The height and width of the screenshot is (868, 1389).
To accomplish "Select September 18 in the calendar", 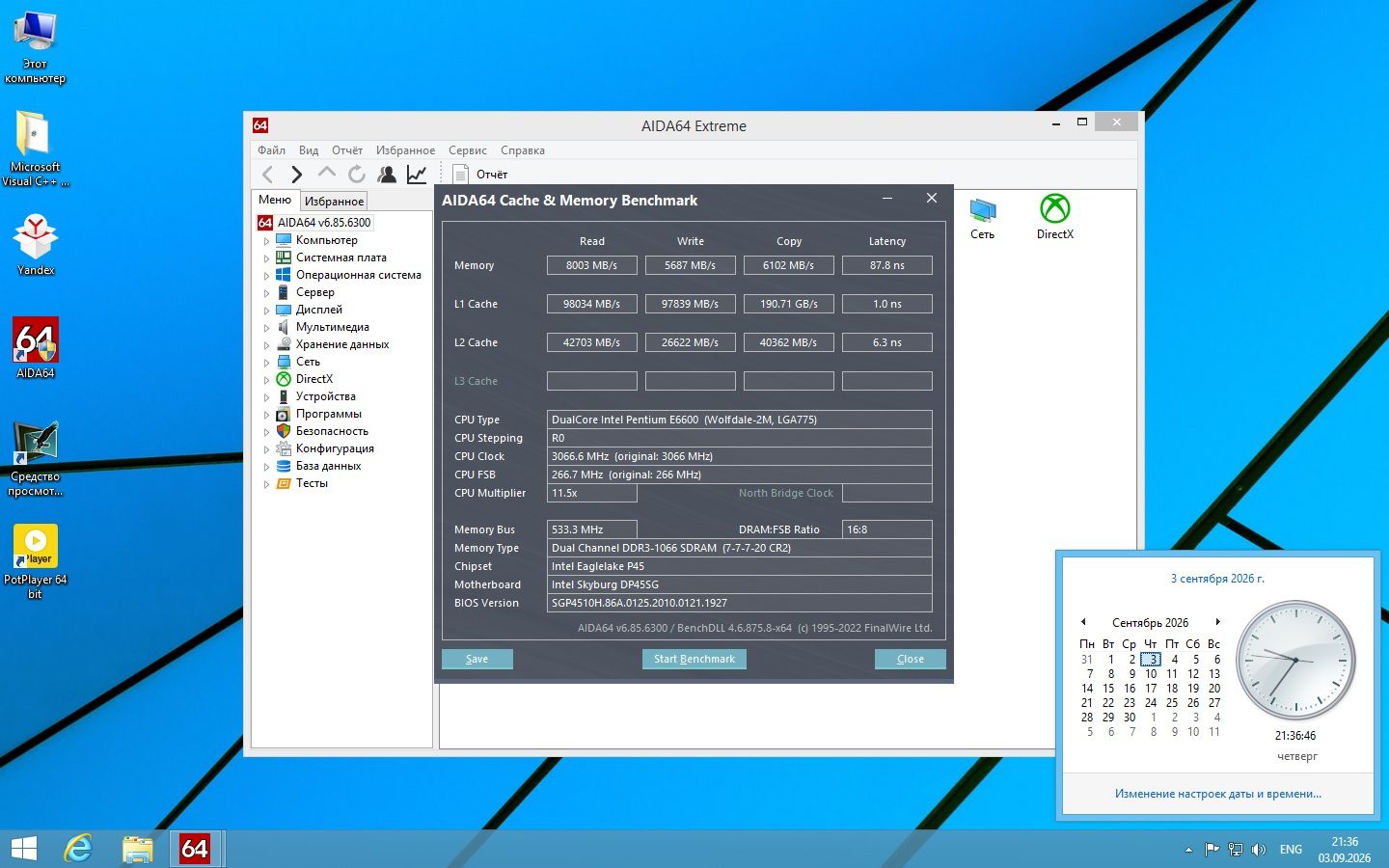I will (1172, 689).
